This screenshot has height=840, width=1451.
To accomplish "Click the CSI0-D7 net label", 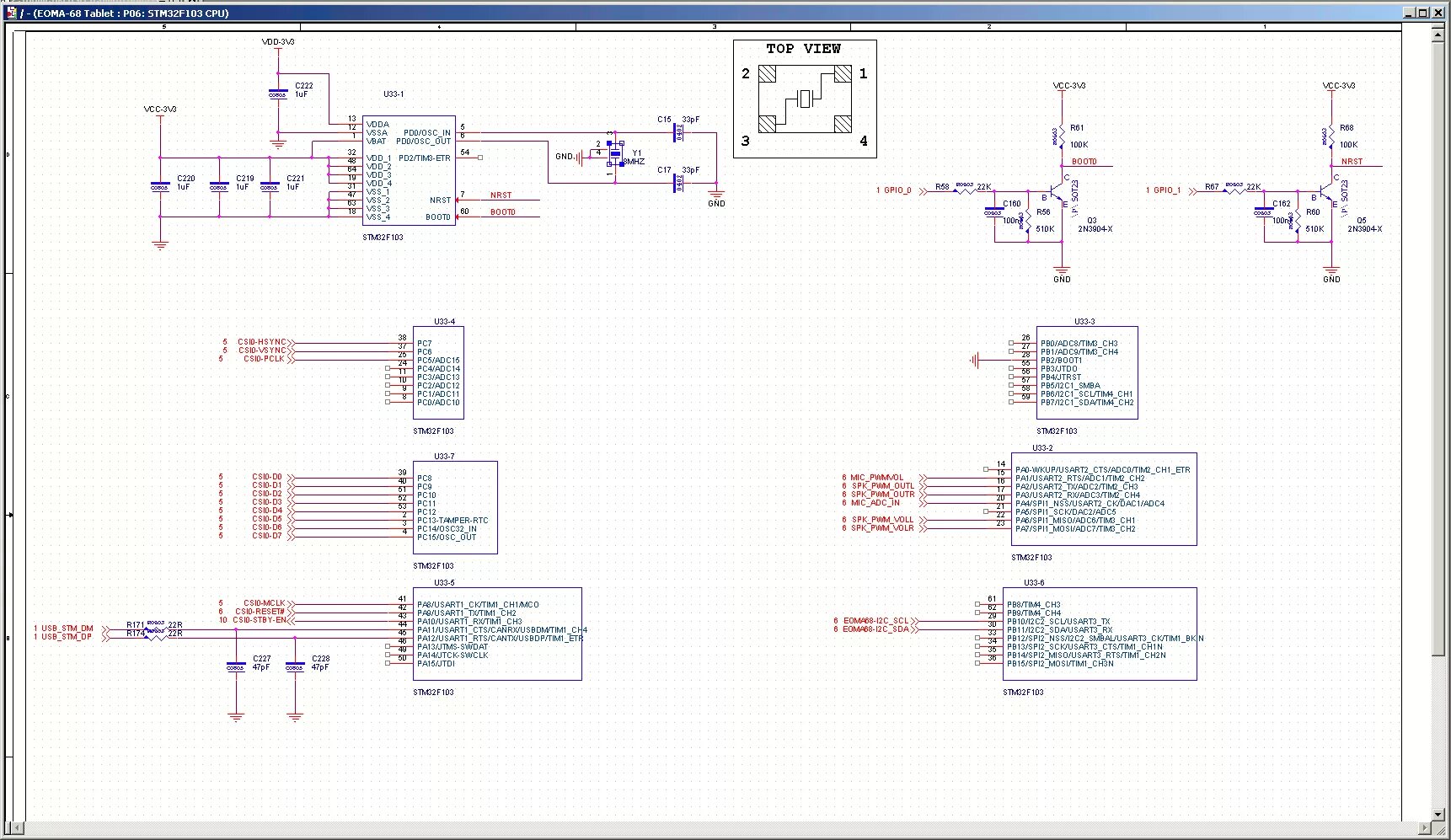I will tap(267, 536).
